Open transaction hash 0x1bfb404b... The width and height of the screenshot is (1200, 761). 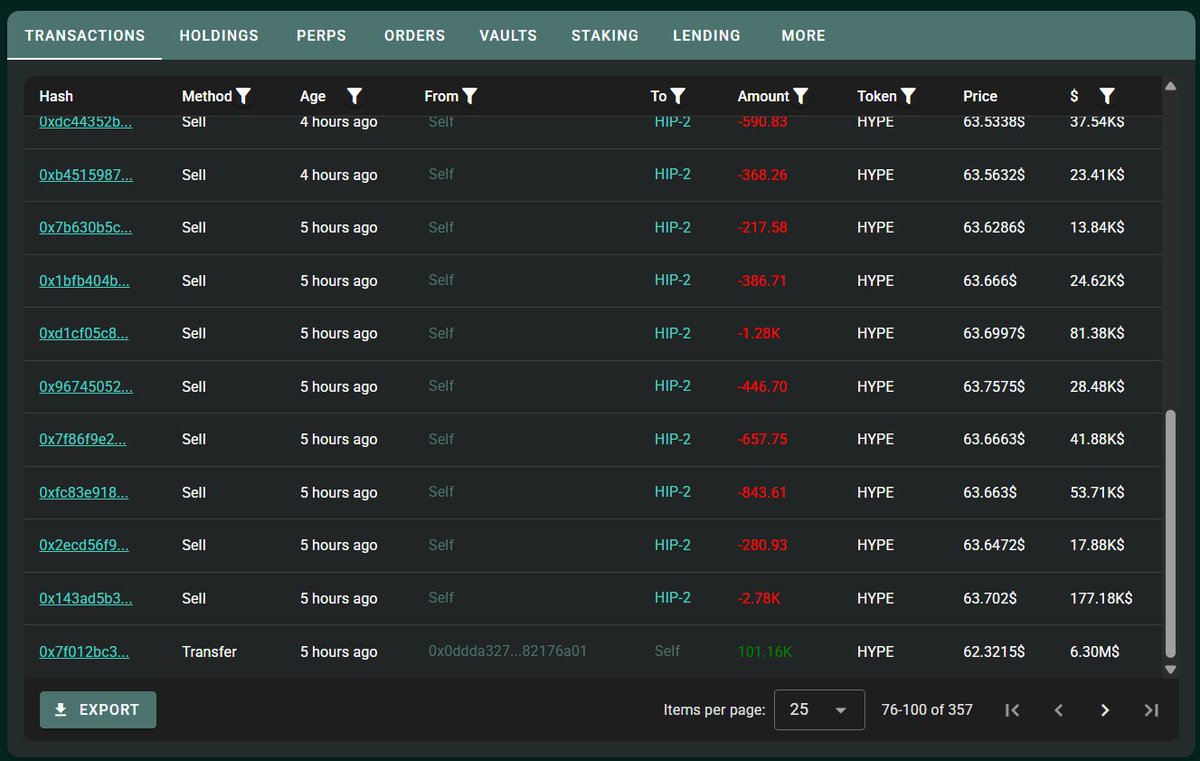coord(84,281)
